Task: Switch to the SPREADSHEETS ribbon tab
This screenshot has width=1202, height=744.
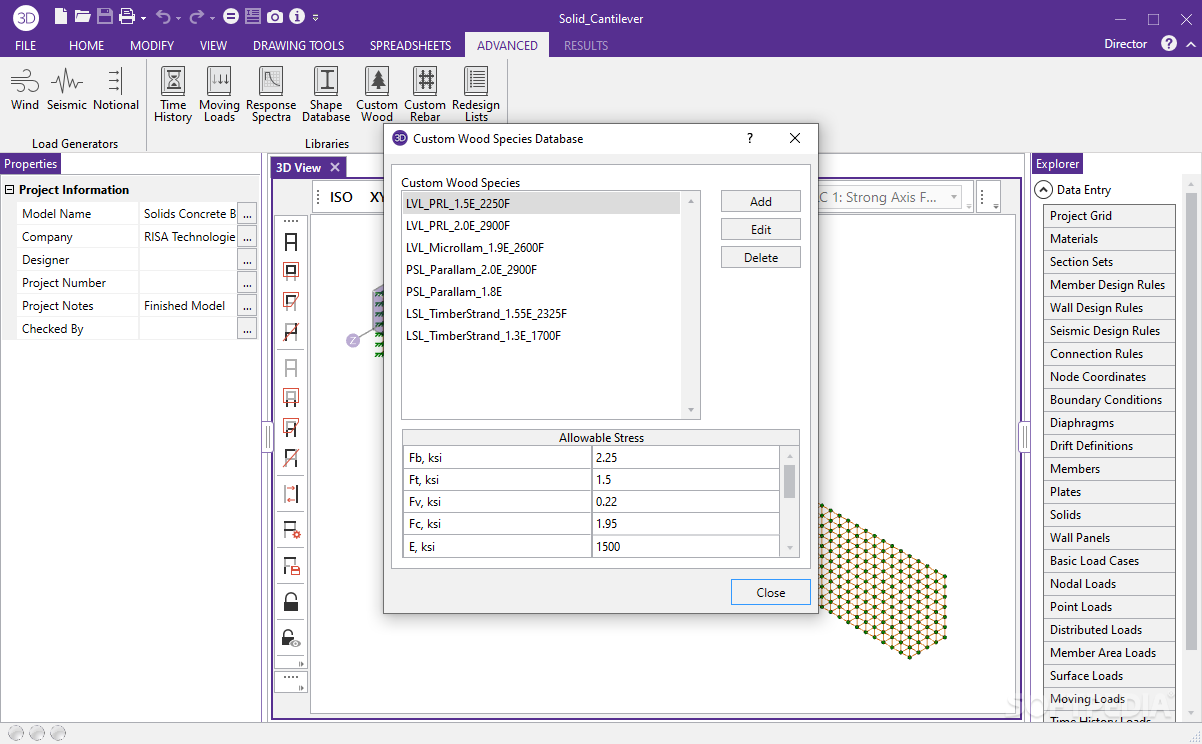Action: coord(411,45)
